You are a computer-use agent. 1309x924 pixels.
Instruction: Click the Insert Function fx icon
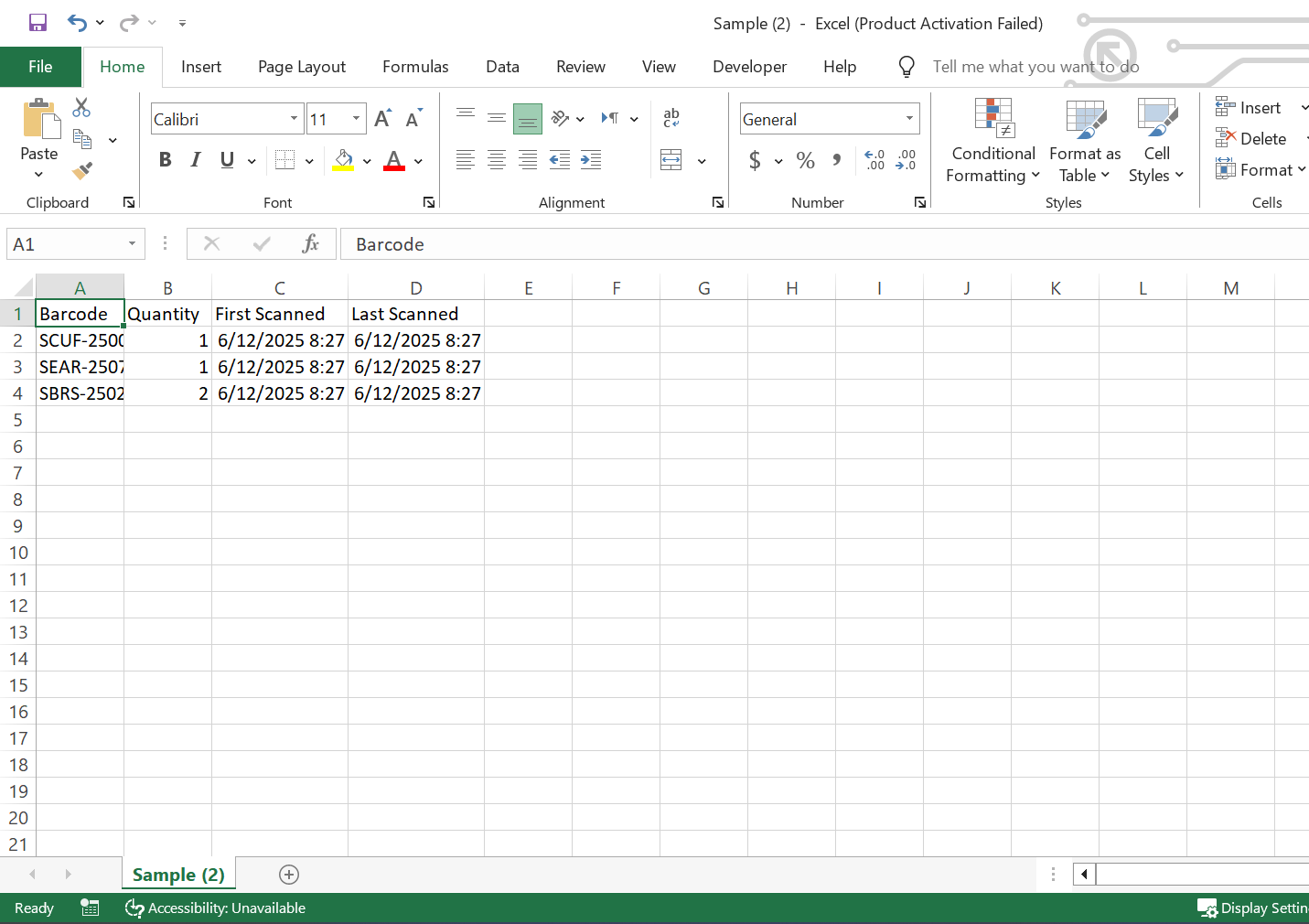click(x=310, y=244)
